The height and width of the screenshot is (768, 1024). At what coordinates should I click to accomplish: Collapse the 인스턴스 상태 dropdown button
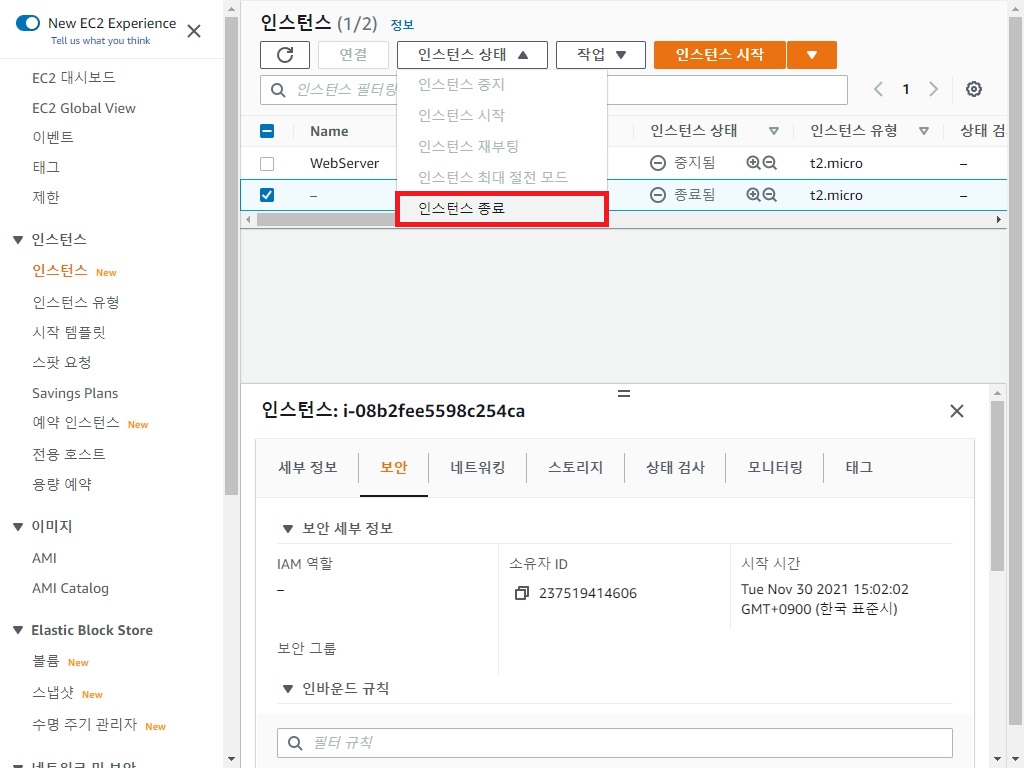[472, 55]
